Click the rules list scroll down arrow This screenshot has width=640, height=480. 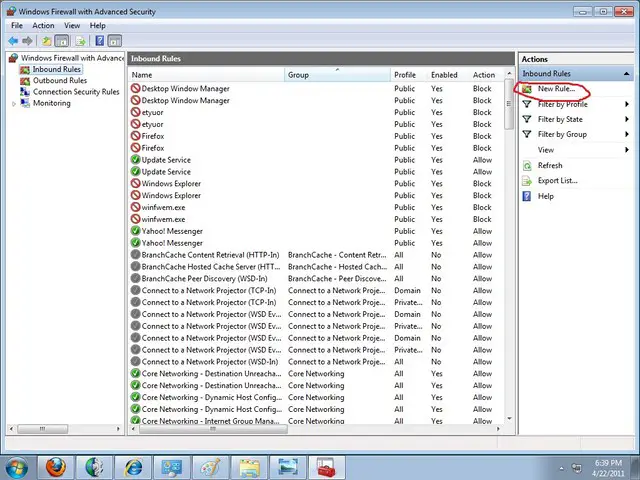click(509, 419)
